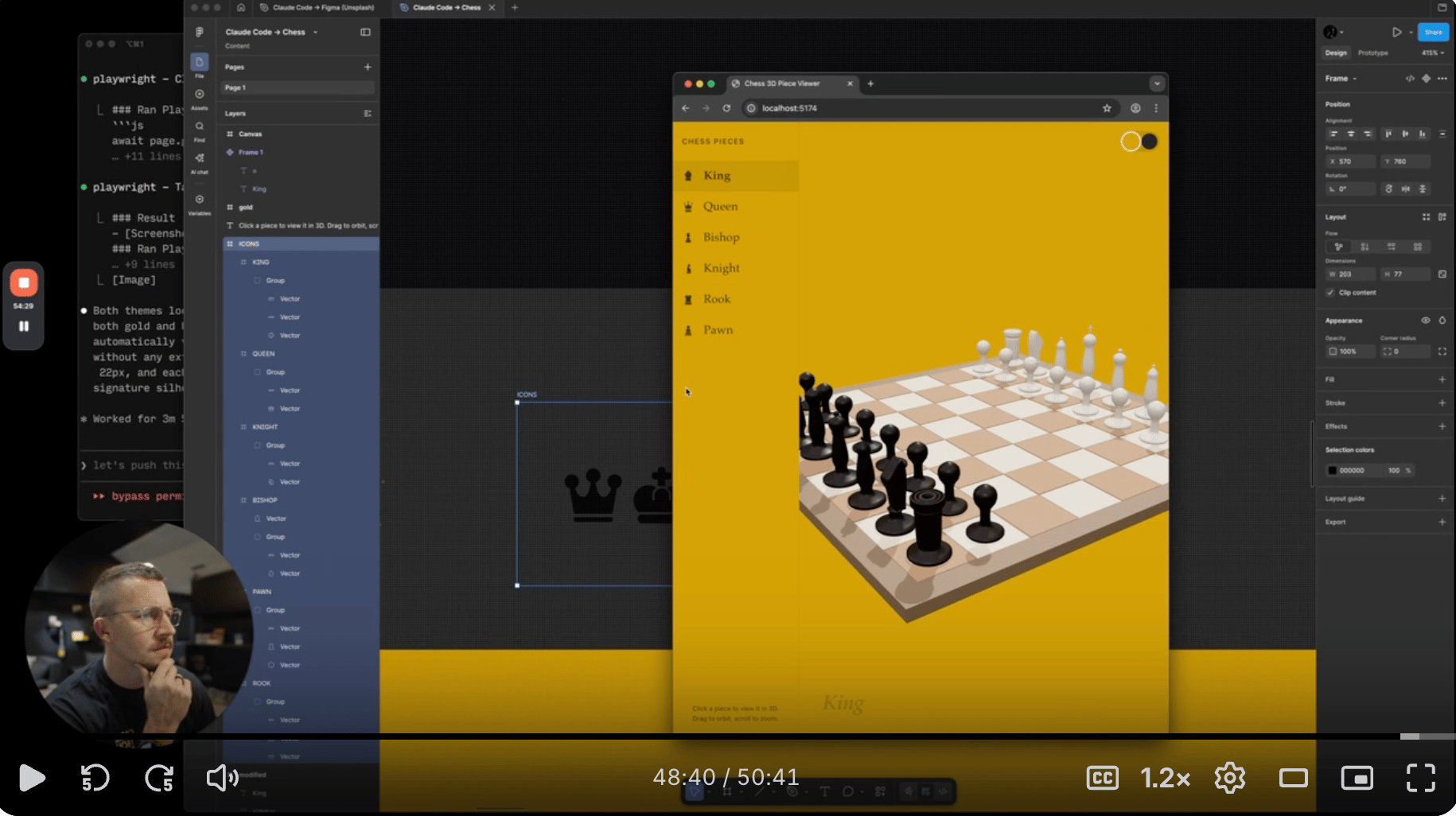Present prototype play button in Figma
1456x816 pixels.
coord(1396,32)
